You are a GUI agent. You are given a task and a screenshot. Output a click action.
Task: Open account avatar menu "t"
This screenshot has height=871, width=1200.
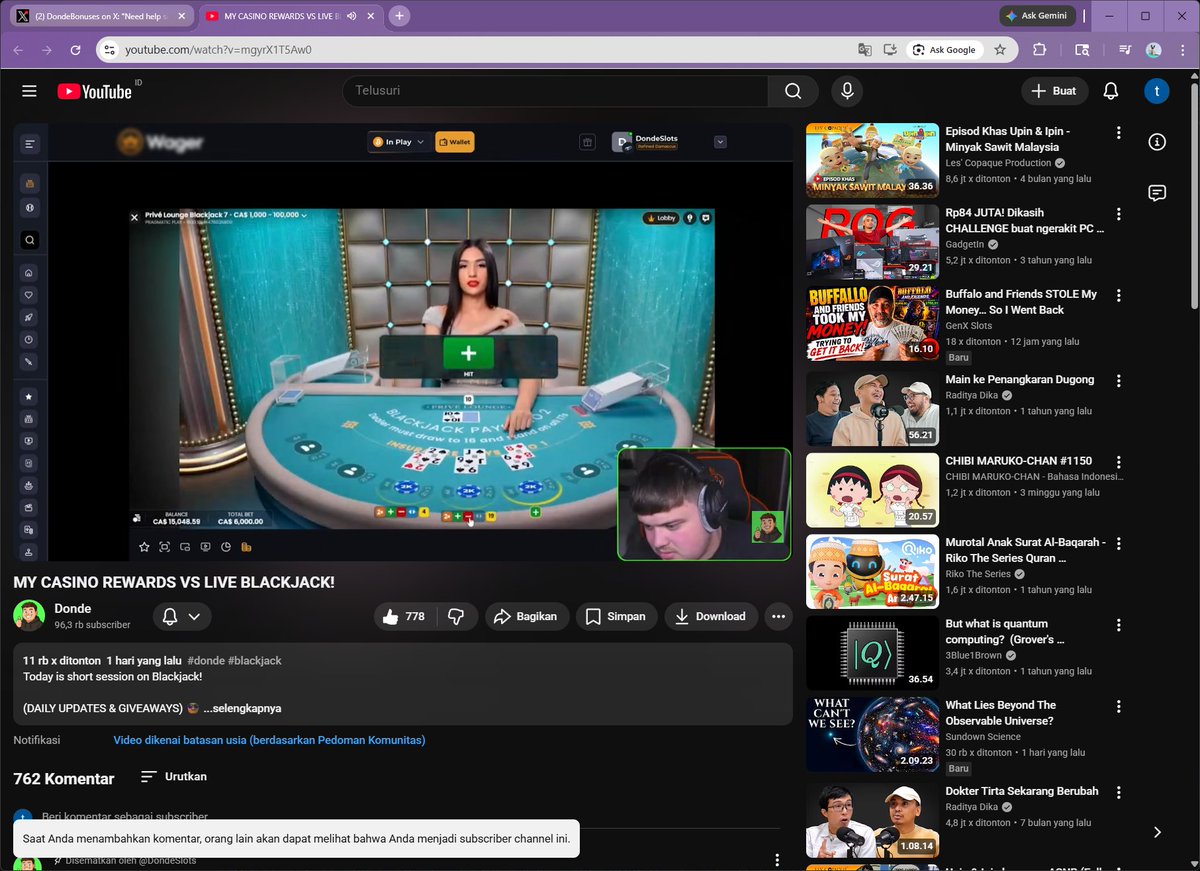click(1157, 91)
